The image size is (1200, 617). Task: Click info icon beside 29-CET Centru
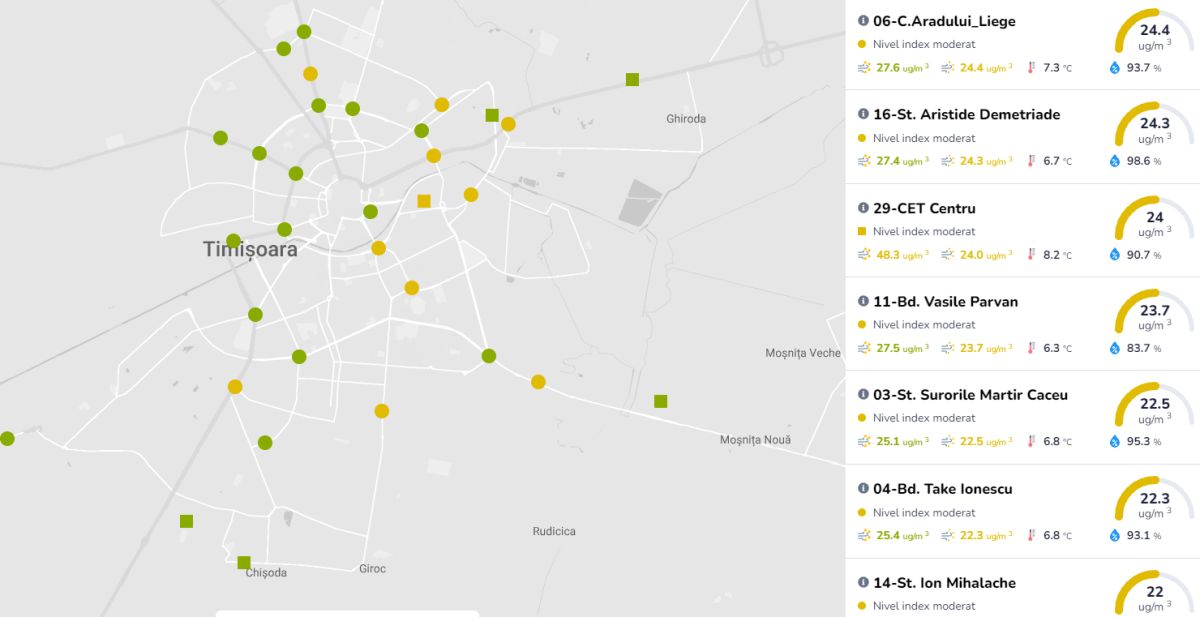click(x=863, y=208)
